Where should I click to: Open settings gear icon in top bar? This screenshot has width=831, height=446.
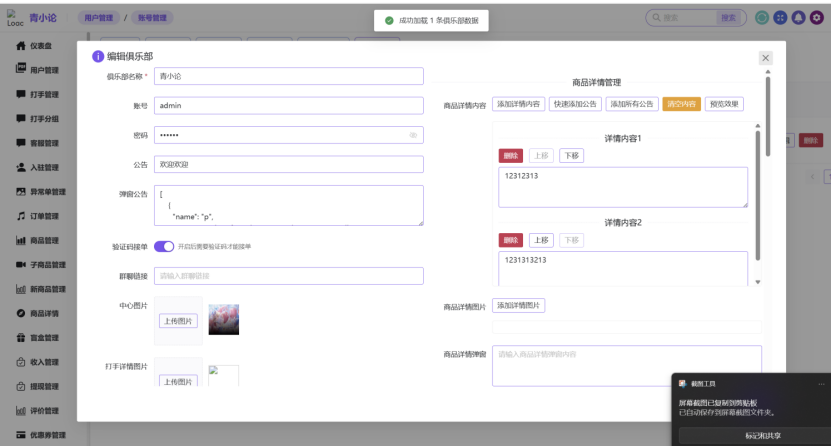click(817, 17)
